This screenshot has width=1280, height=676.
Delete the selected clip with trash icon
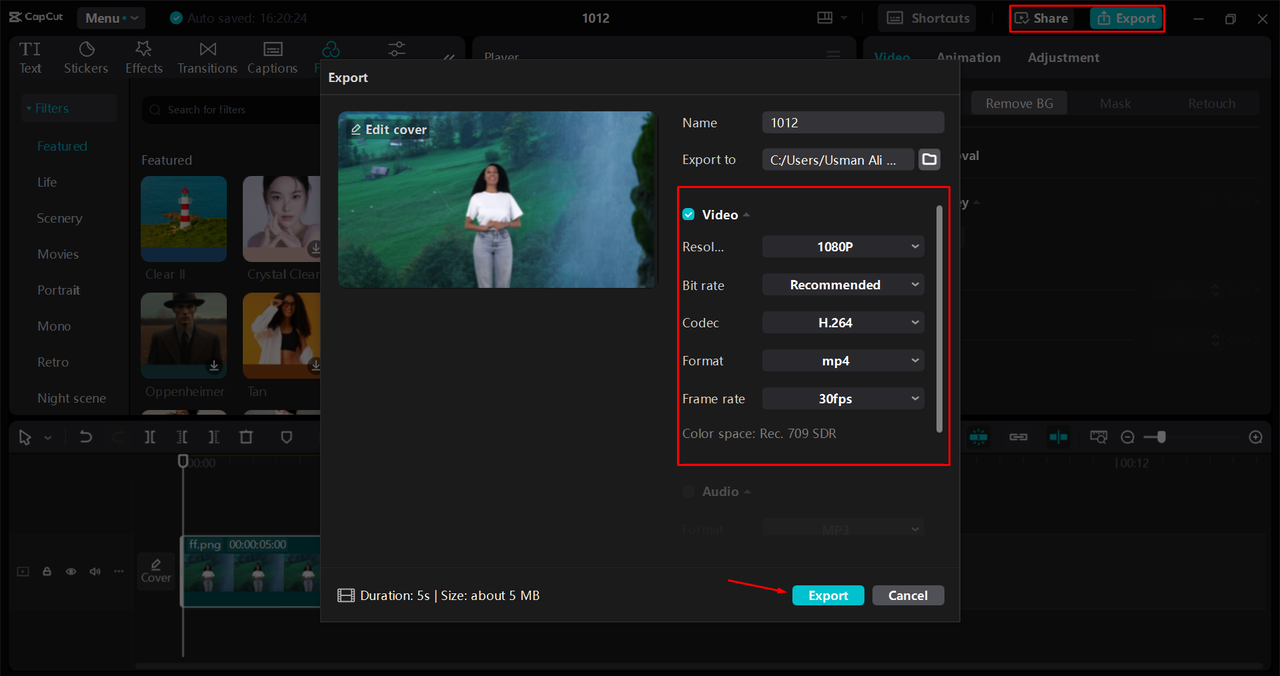click(246, 437)
